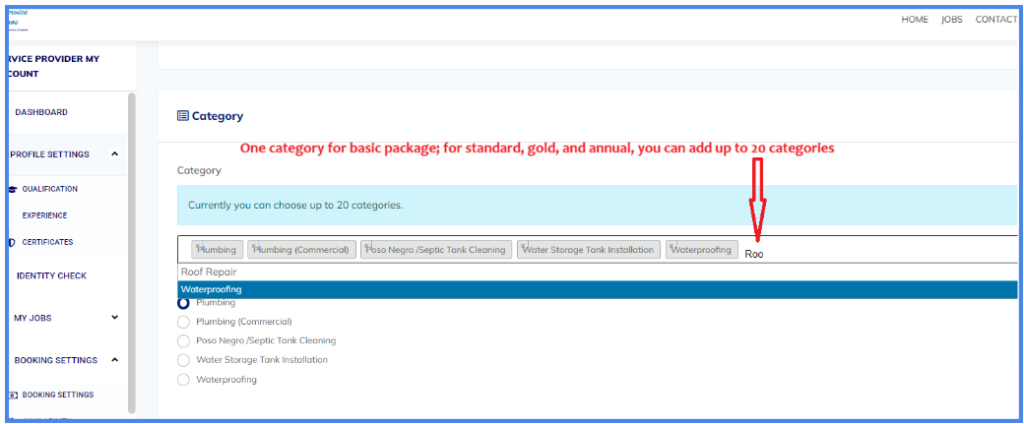Remove the Water Storage Tank Installation tag
This screenshot has width=1024, height=424.
click(523, 246)
